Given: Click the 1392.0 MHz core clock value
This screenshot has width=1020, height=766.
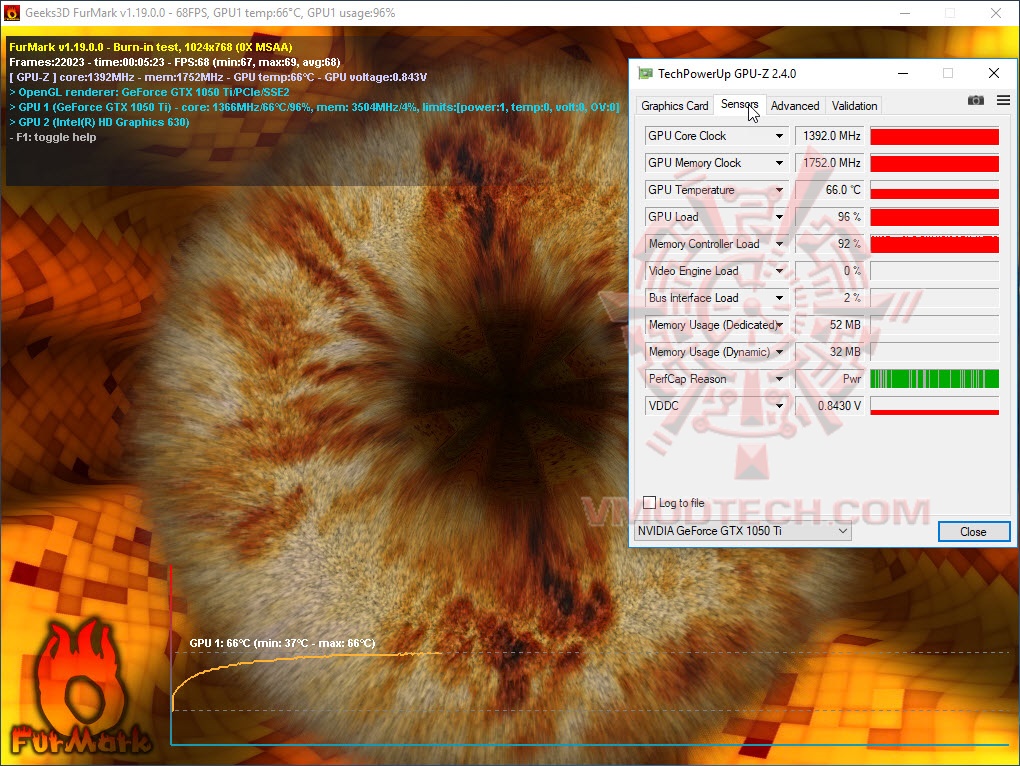Looking at the screenshot, I should pyautogui.click(x=830, y=136).
